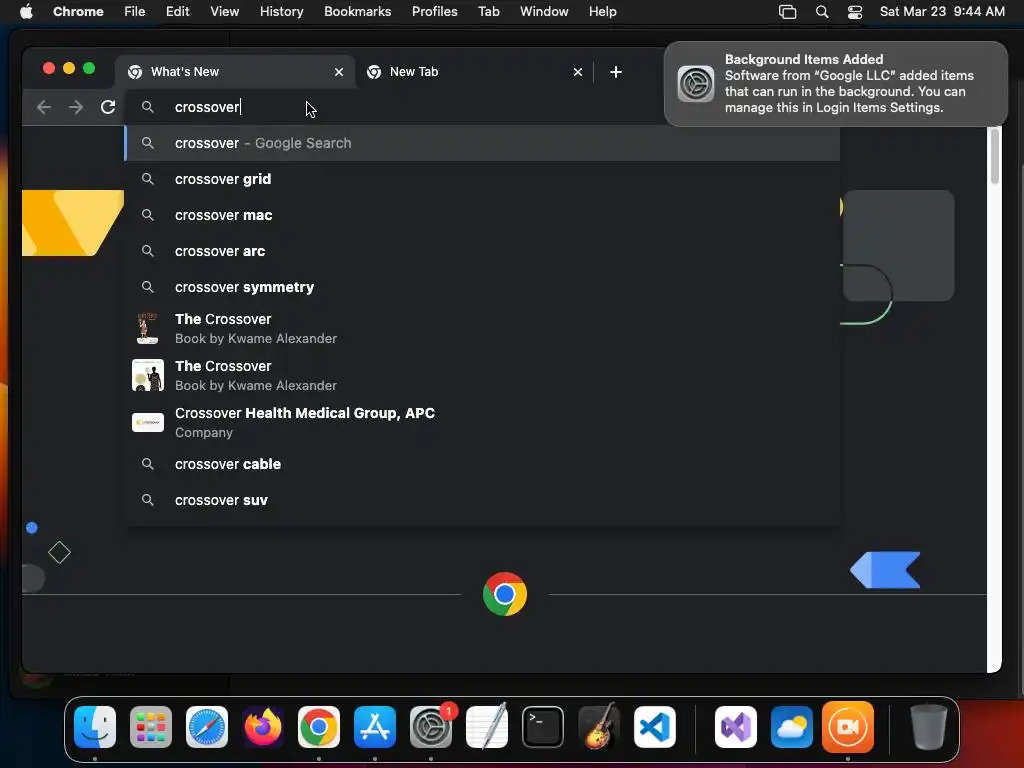This screenshot has width=1024, height=768.
Task: Click the date and time in menu bar
Action: [942, 12]
